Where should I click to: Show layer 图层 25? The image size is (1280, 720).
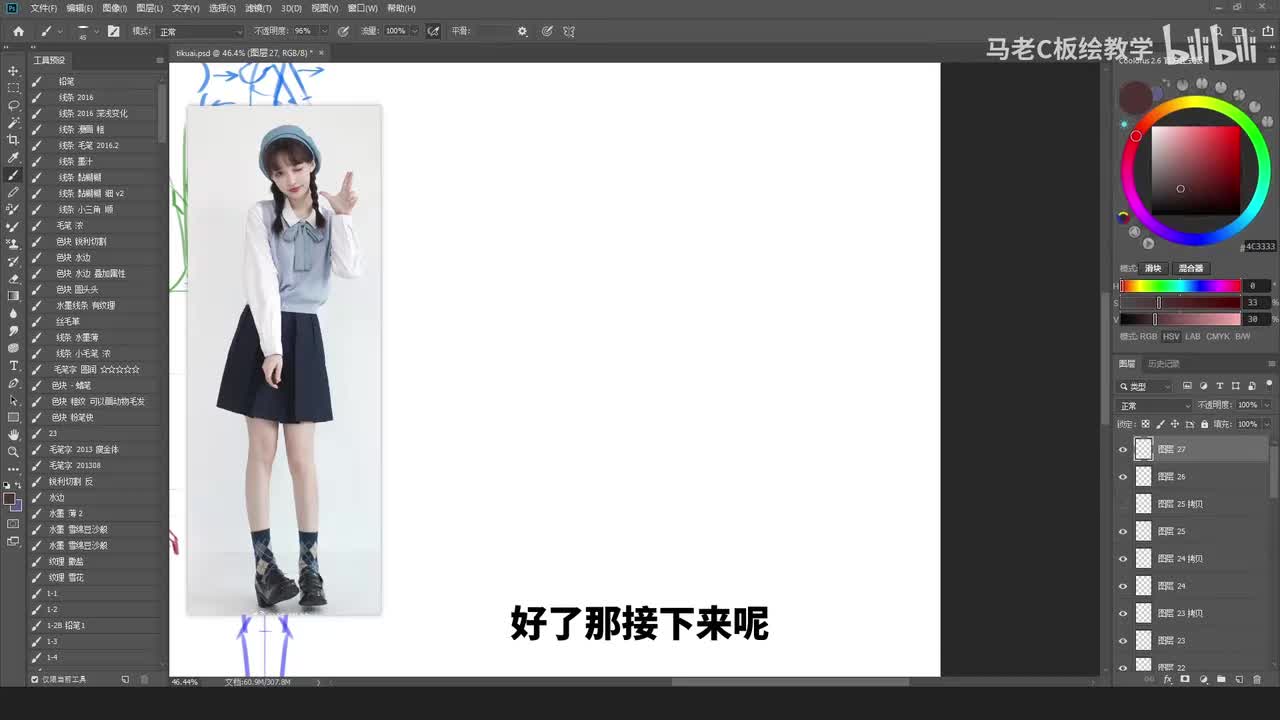(1122, 531)
